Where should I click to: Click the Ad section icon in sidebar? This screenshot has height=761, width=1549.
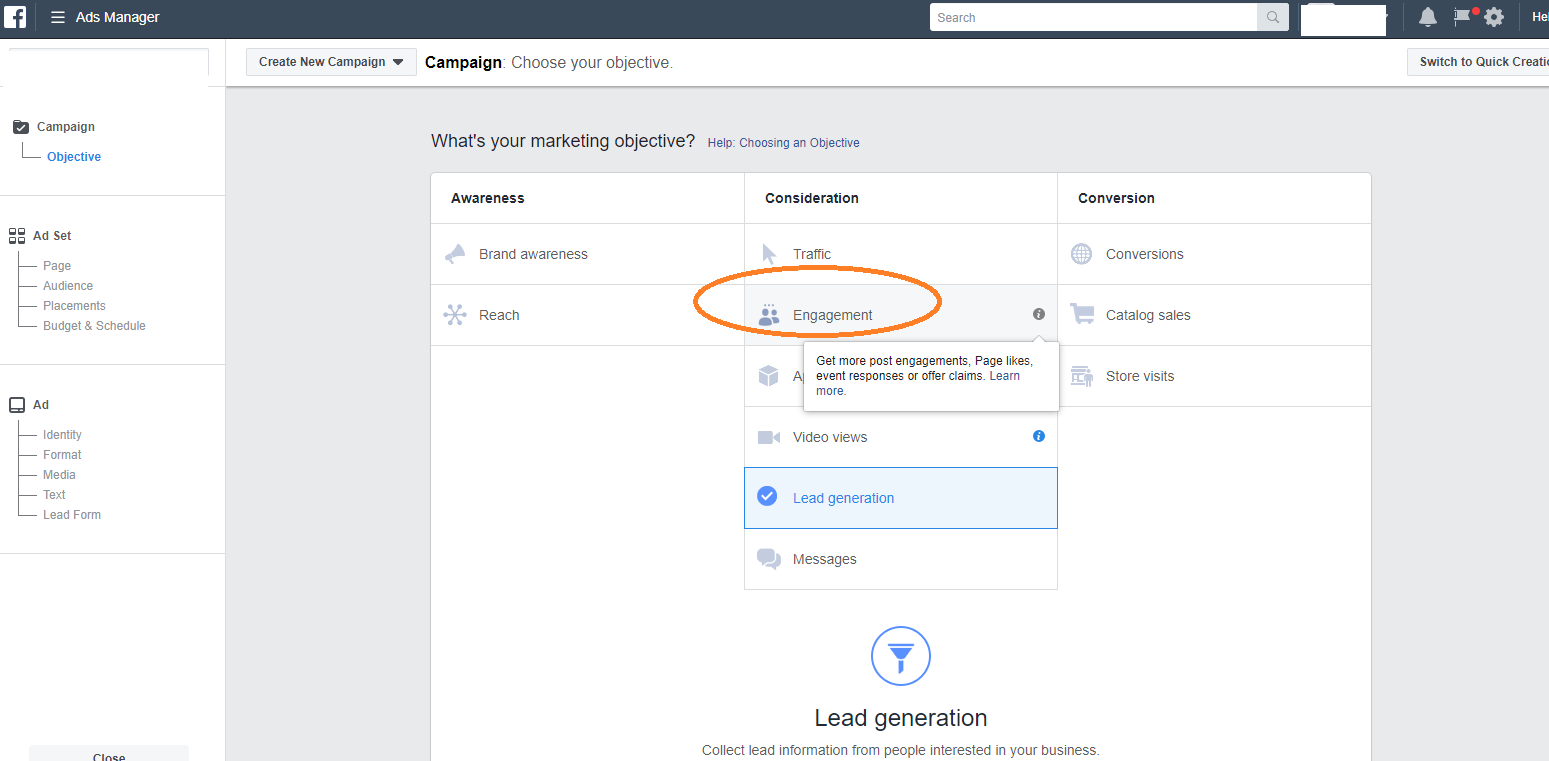[x=17, y=405]
